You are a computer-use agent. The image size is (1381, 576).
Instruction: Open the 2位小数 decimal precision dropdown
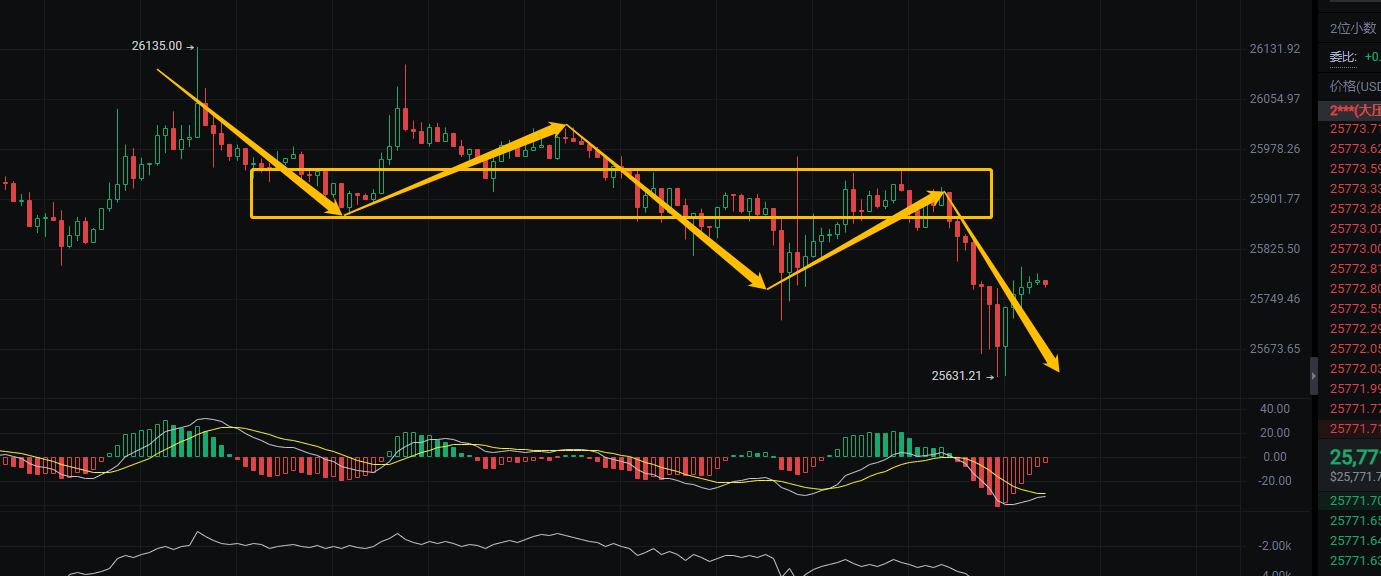pyautogui.click(x=1354, y=29)
